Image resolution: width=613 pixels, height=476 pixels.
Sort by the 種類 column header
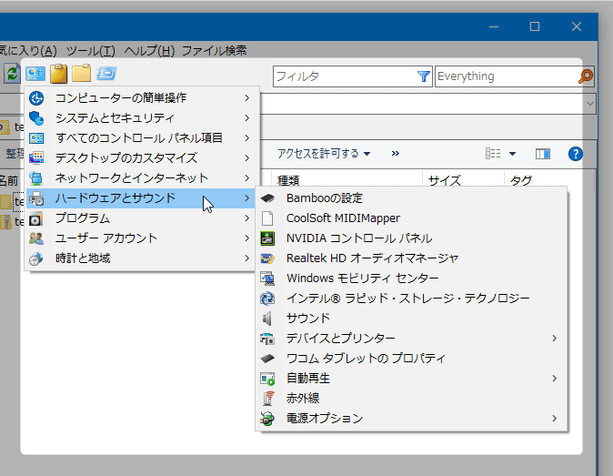pyautogui.click(x=288, y=181)
